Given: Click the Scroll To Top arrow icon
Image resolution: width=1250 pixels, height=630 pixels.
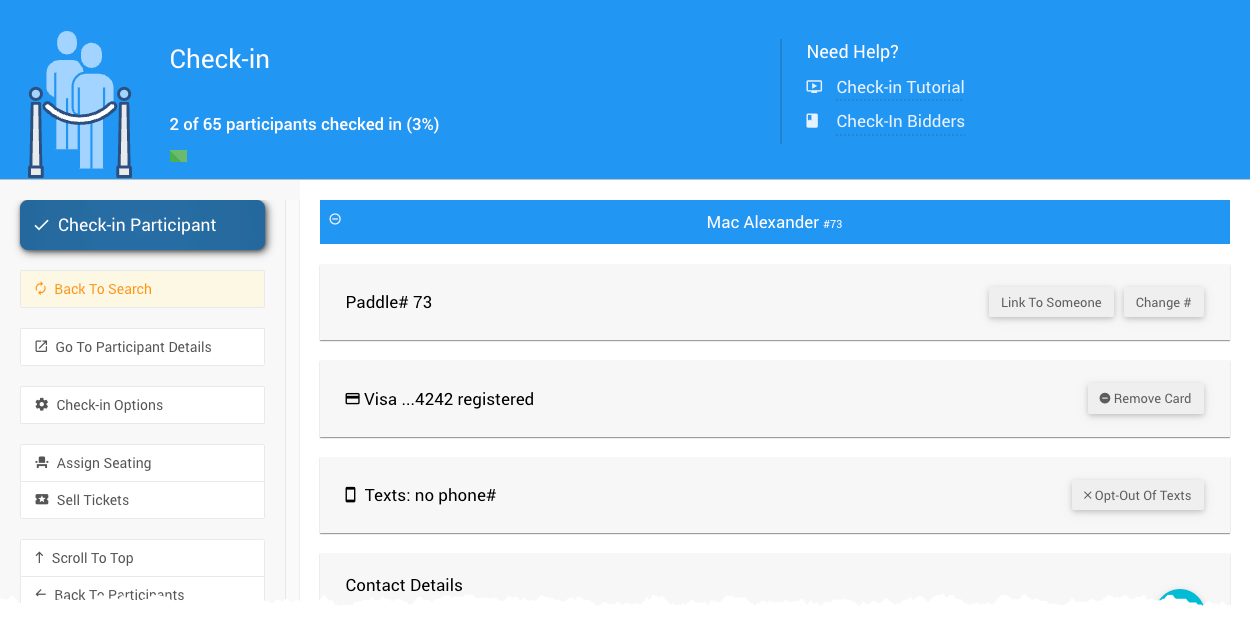Looking at the screenshot, I should [40, 558].
